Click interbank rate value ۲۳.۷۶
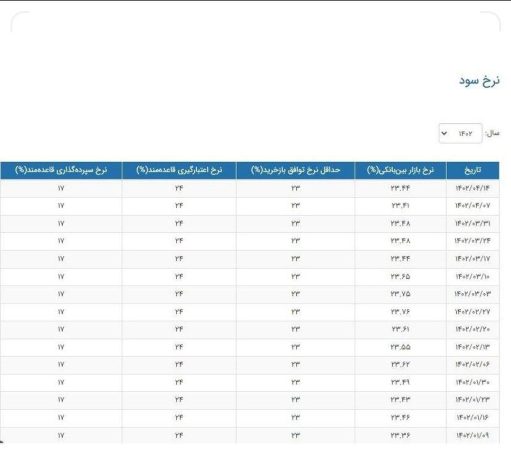This screenshot has width=511, height=450. pyautogui.click(x=400, y=312)
